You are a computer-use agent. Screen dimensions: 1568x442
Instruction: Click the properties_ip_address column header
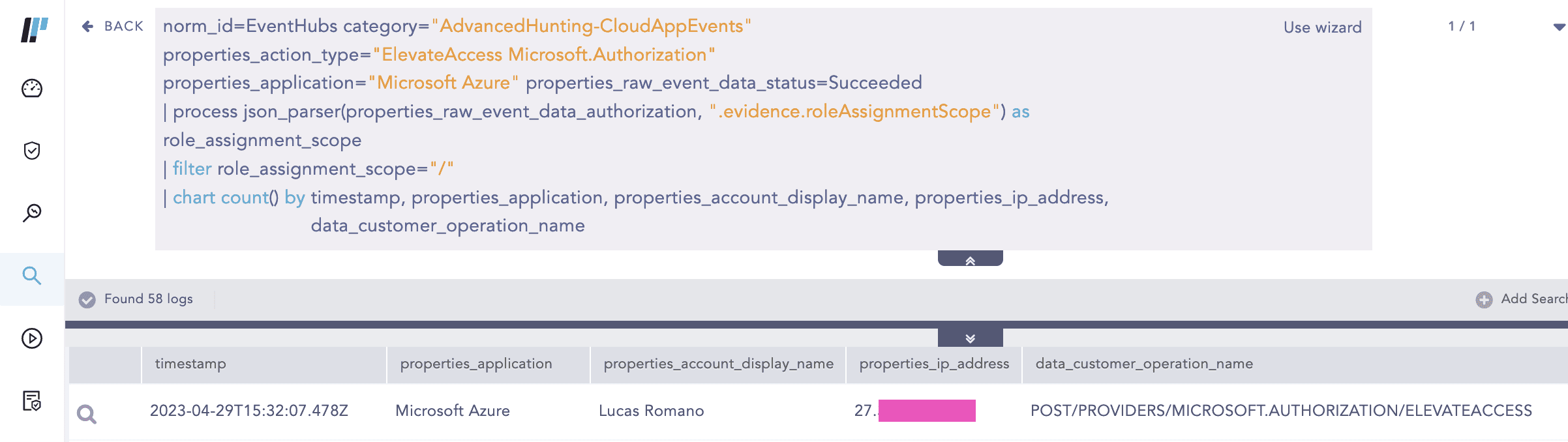(933, 364)
